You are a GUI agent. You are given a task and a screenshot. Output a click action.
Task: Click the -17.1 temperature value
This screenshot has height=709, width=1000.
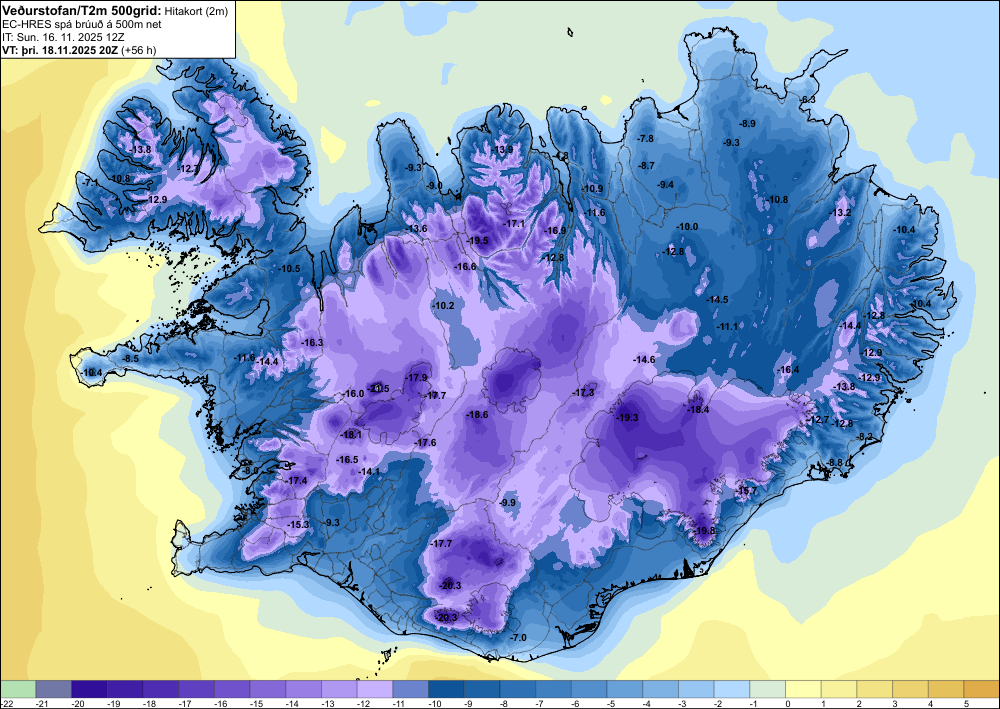click(514, 224)
